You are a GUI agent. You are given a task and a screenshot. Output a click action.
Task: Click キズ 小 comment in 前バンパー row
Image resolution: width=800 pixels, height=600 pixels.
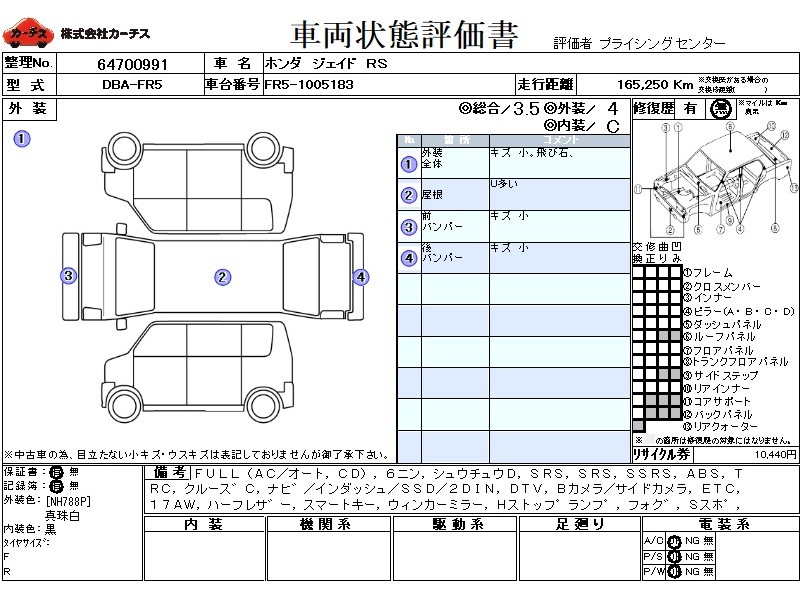(509, 216)
